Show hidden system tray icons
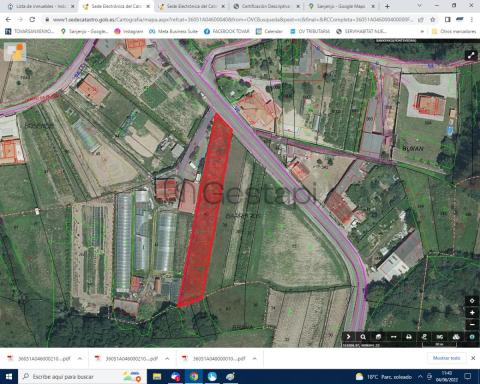The image size is (480, 384). 421,377
